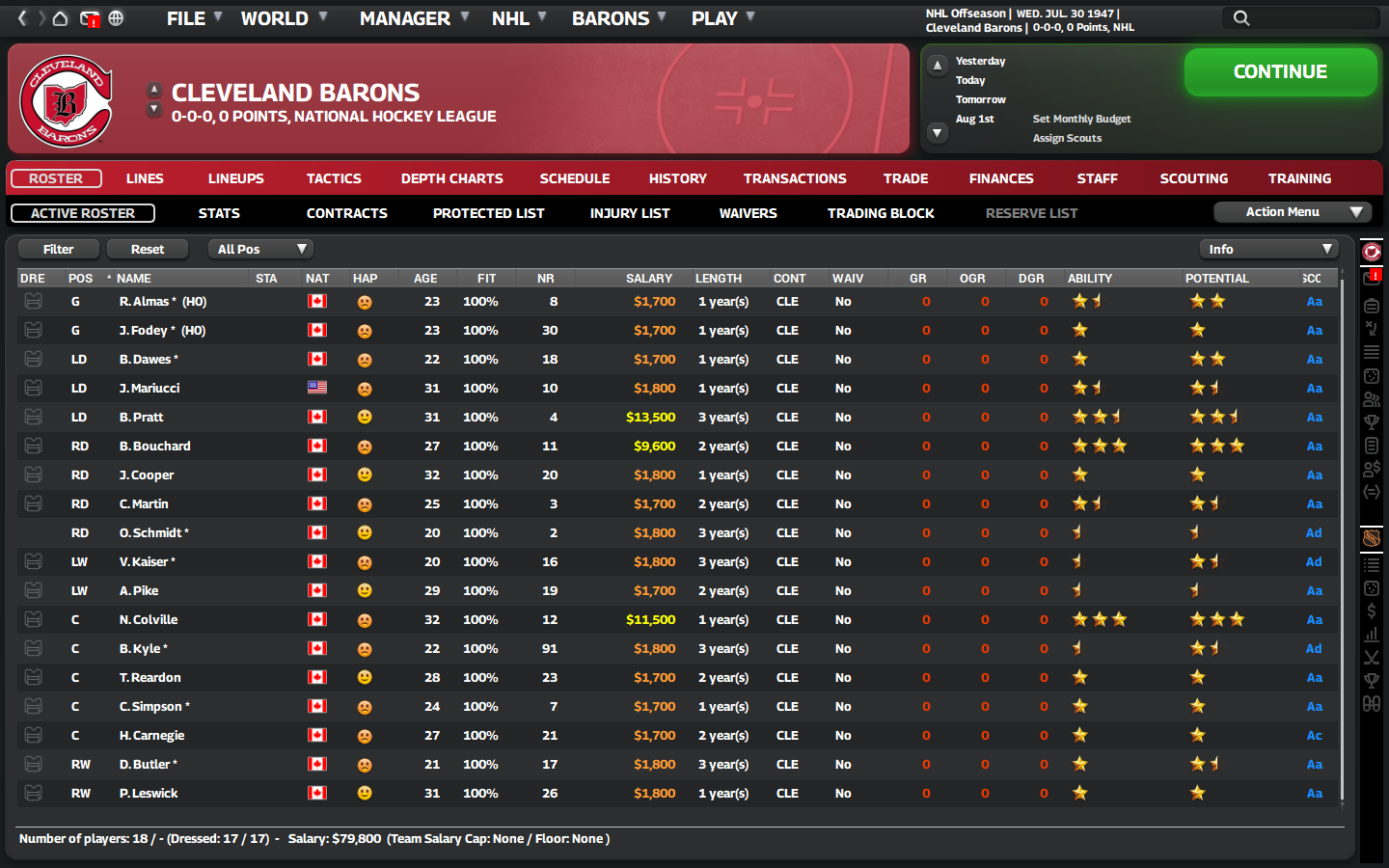The image size is (1389, 868).
Task: Toggle dressed jersey for V. Kaiser
Action: click(33, 561)
